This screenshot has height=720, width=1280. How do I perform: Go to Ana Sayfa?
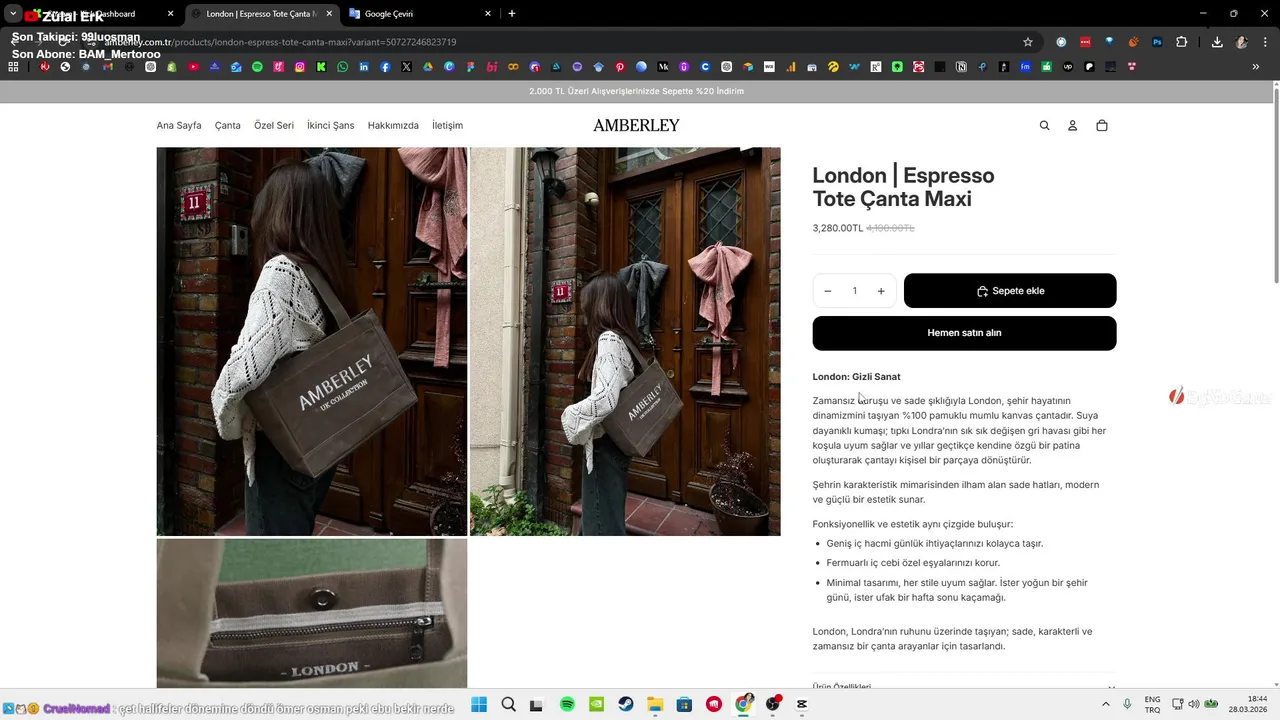(179, 126)
